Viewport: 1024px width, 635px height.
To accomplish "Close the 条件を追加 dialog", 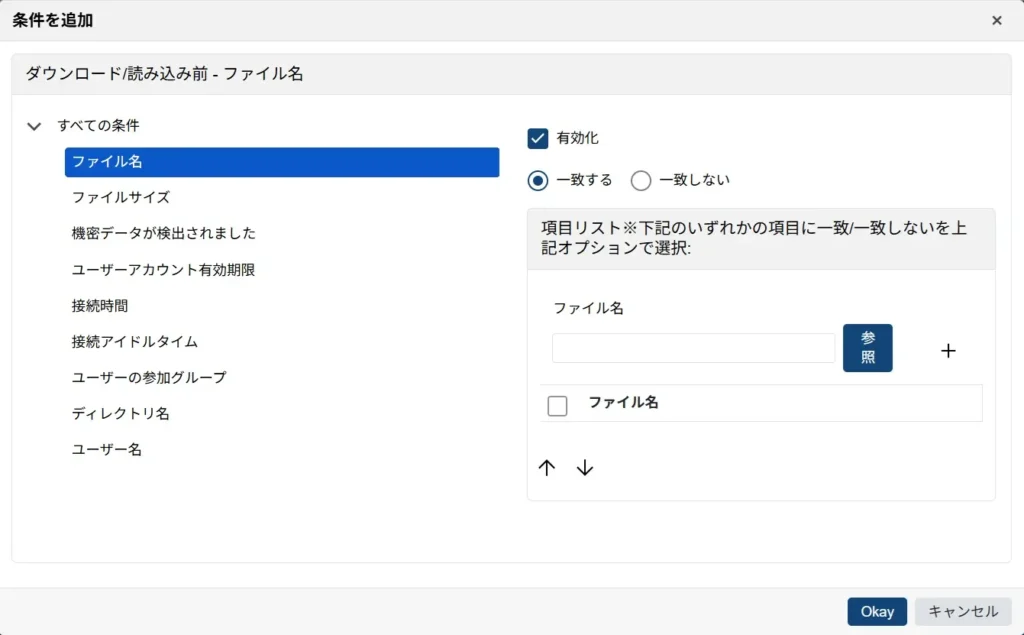I will pyautogui.click(x=996, y=20).
